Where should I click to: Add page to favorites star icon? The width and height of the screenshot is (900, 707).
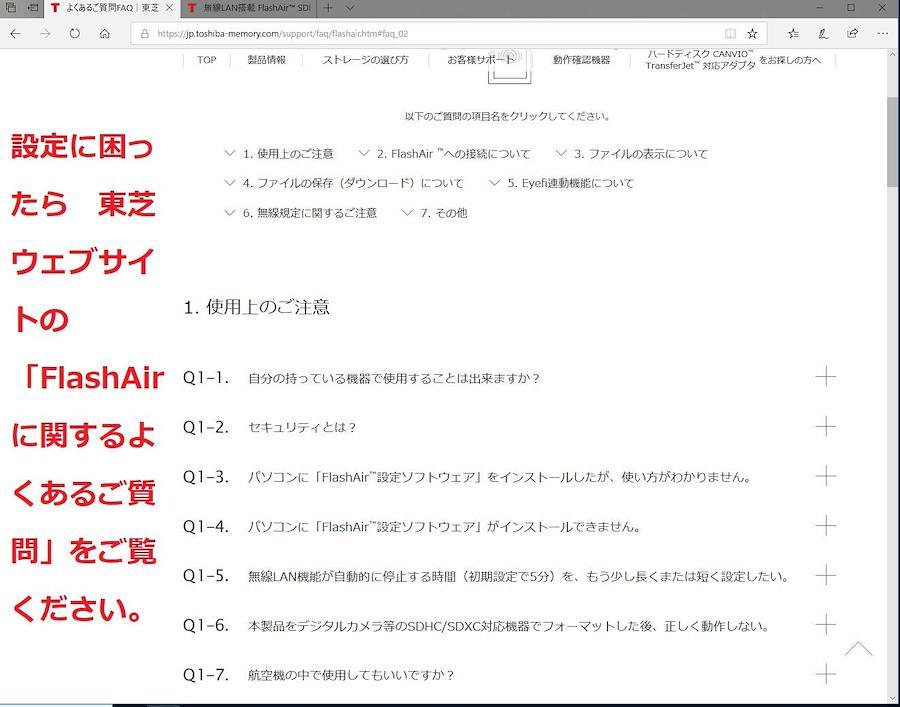(752, 34)
